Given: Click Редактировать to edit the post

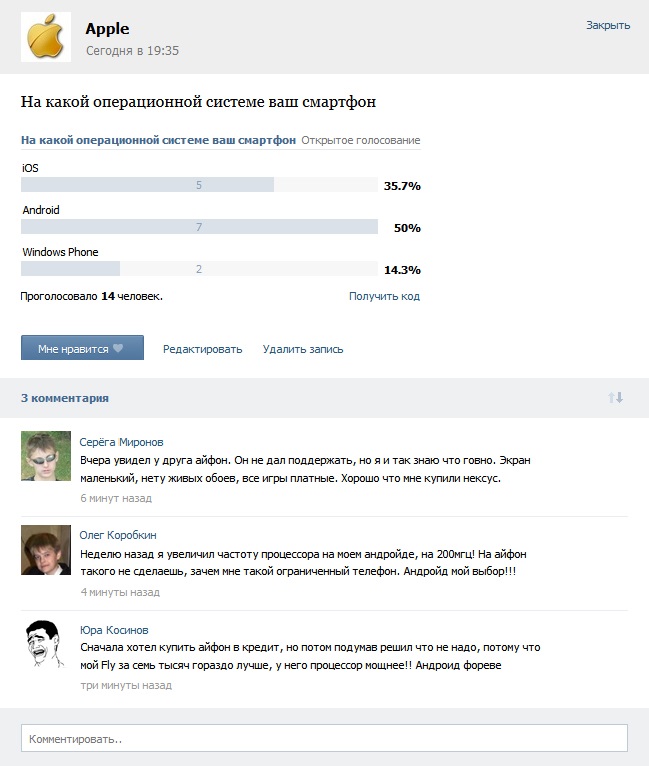Looking at the screenshot, I should pos(203,349).
